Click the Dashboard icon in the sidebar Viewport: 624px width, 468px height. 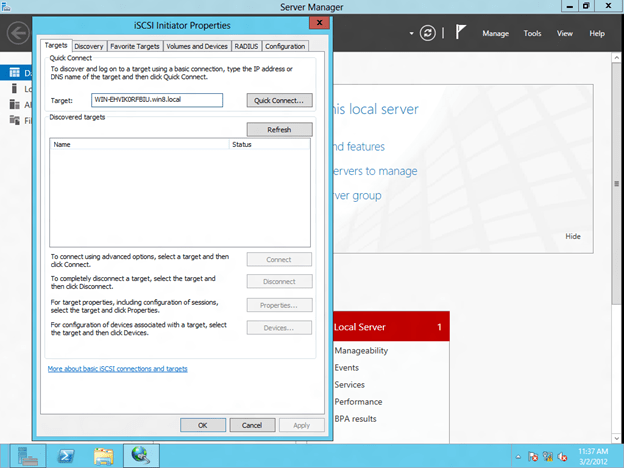(x=13, y=72)
